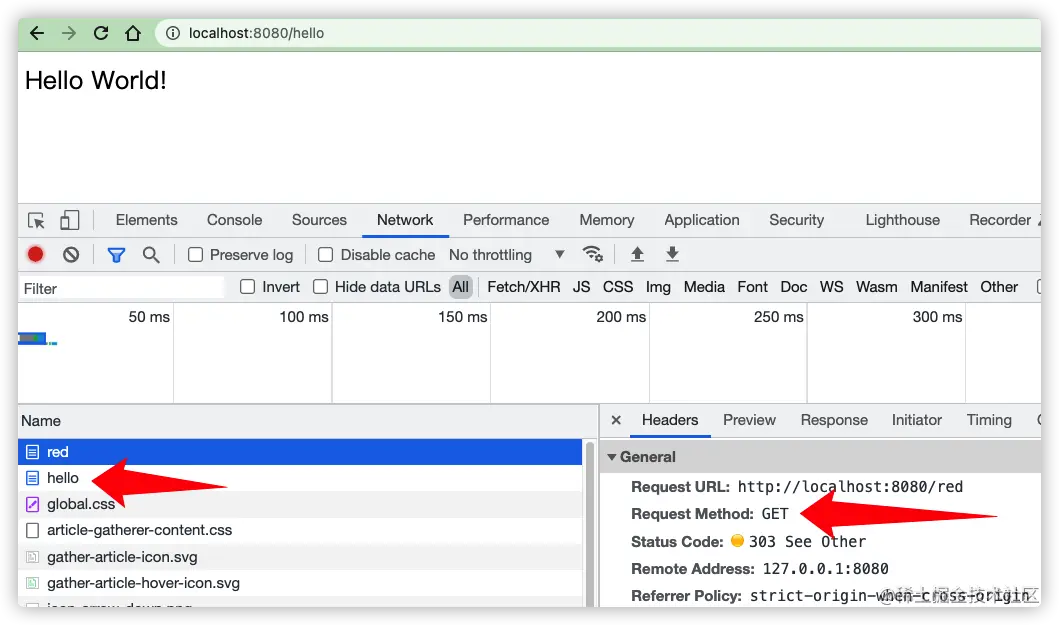Select the global.css request row
Screen dimensions: 1059x625
point(300,504)
